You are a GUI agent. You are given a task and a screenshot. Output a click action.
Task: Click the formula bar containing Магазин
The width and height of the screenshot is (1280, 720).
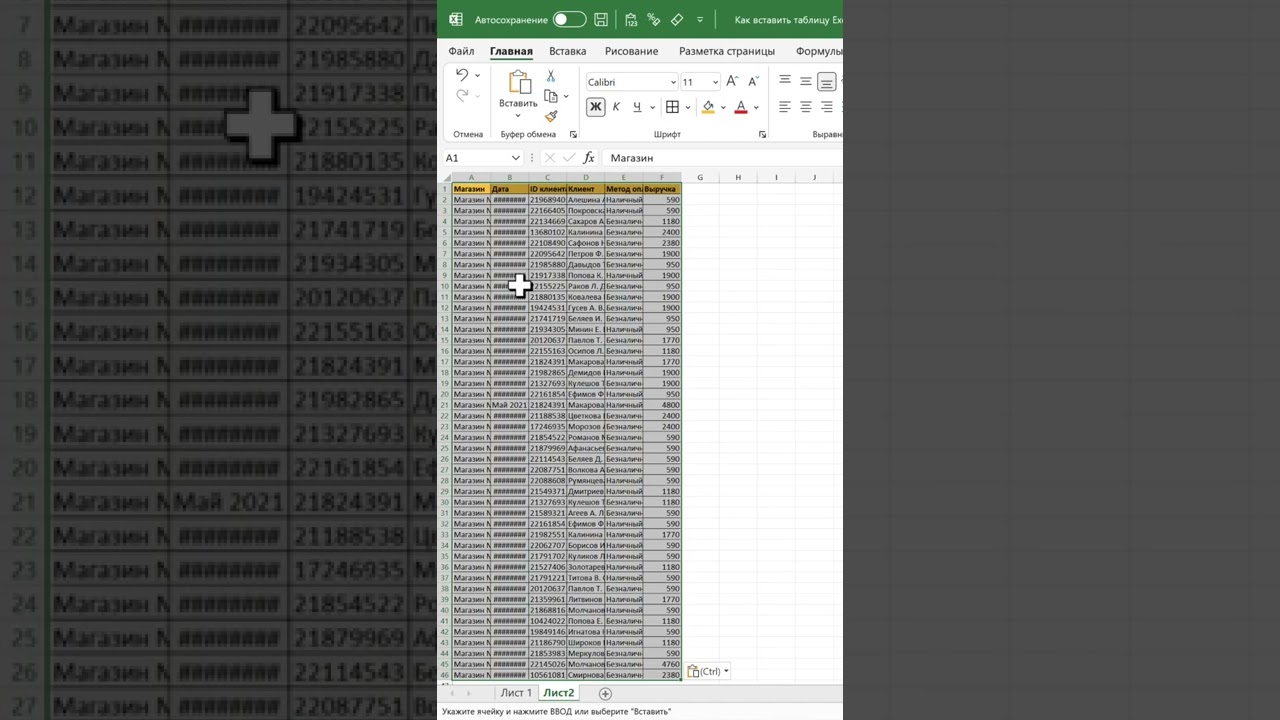pos(722,158)
